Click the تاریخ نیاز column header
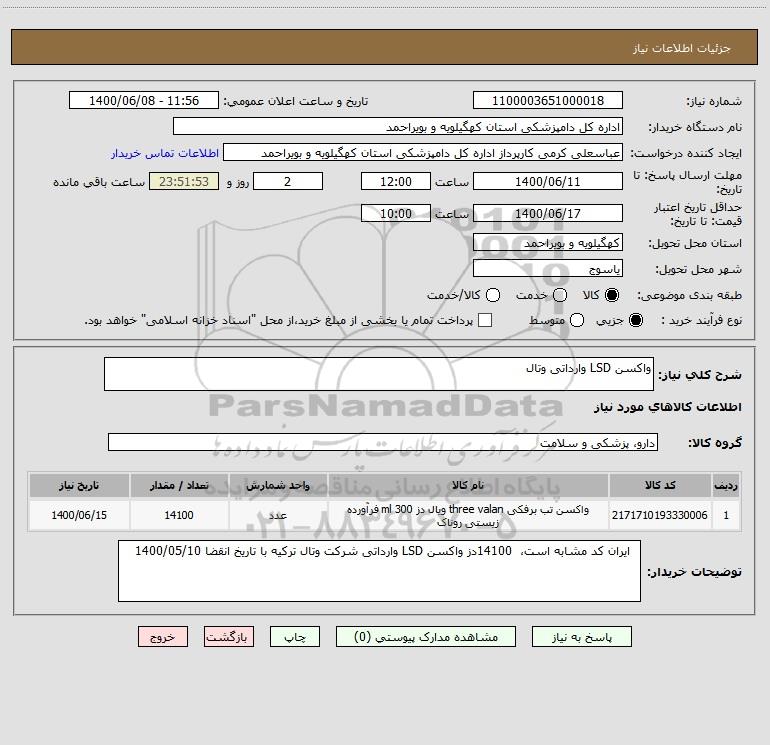Viewport: 770px width, 745px height. tap(79, 485)
